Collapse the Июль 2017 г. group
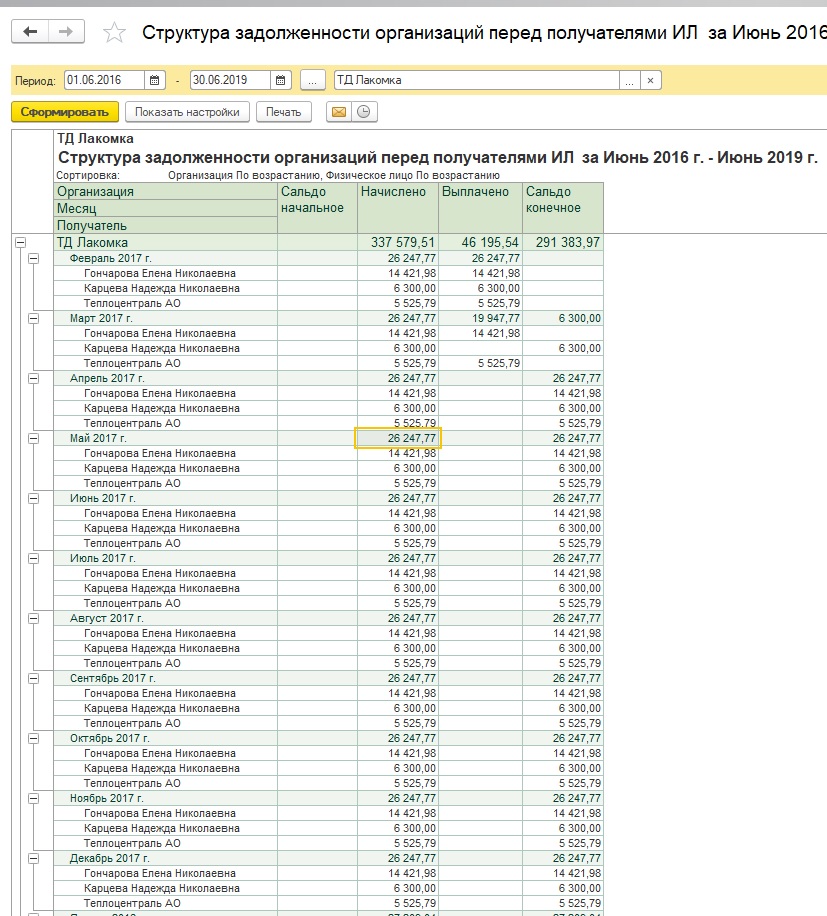The height and width of the screenshot is (916, 827). tap(34, 558)
